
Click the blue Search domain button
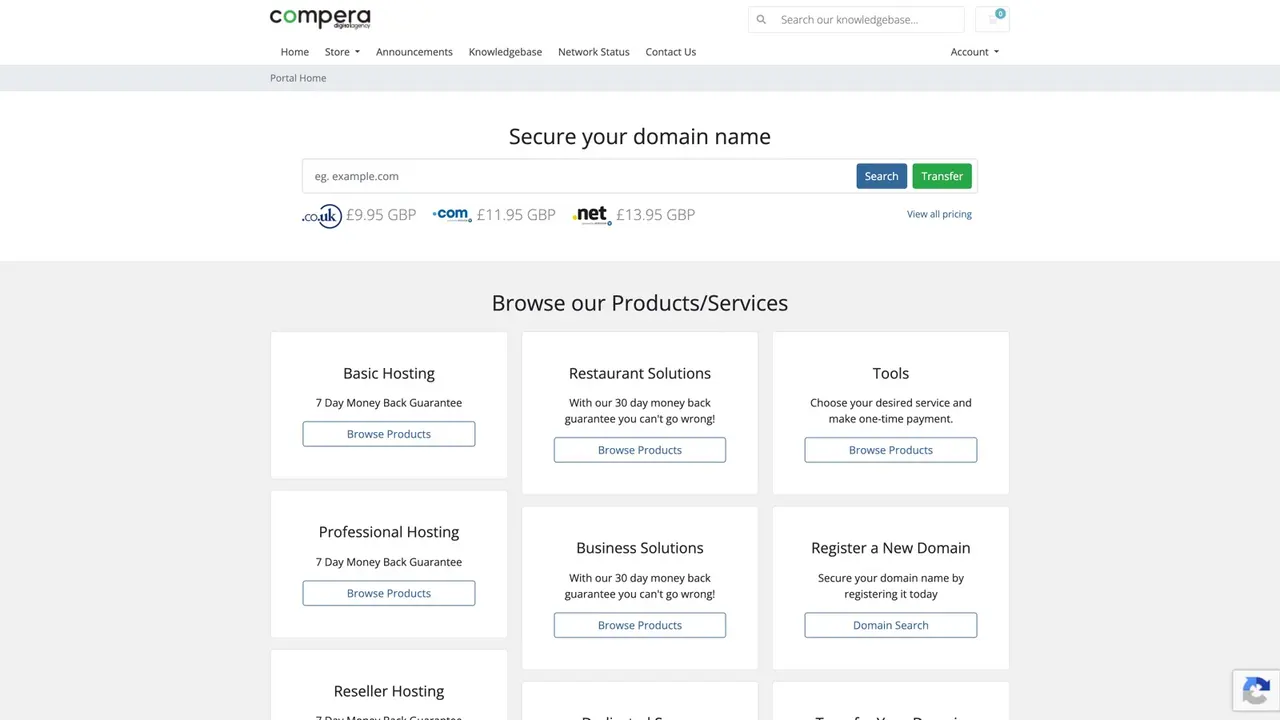(x=881, y=176)
